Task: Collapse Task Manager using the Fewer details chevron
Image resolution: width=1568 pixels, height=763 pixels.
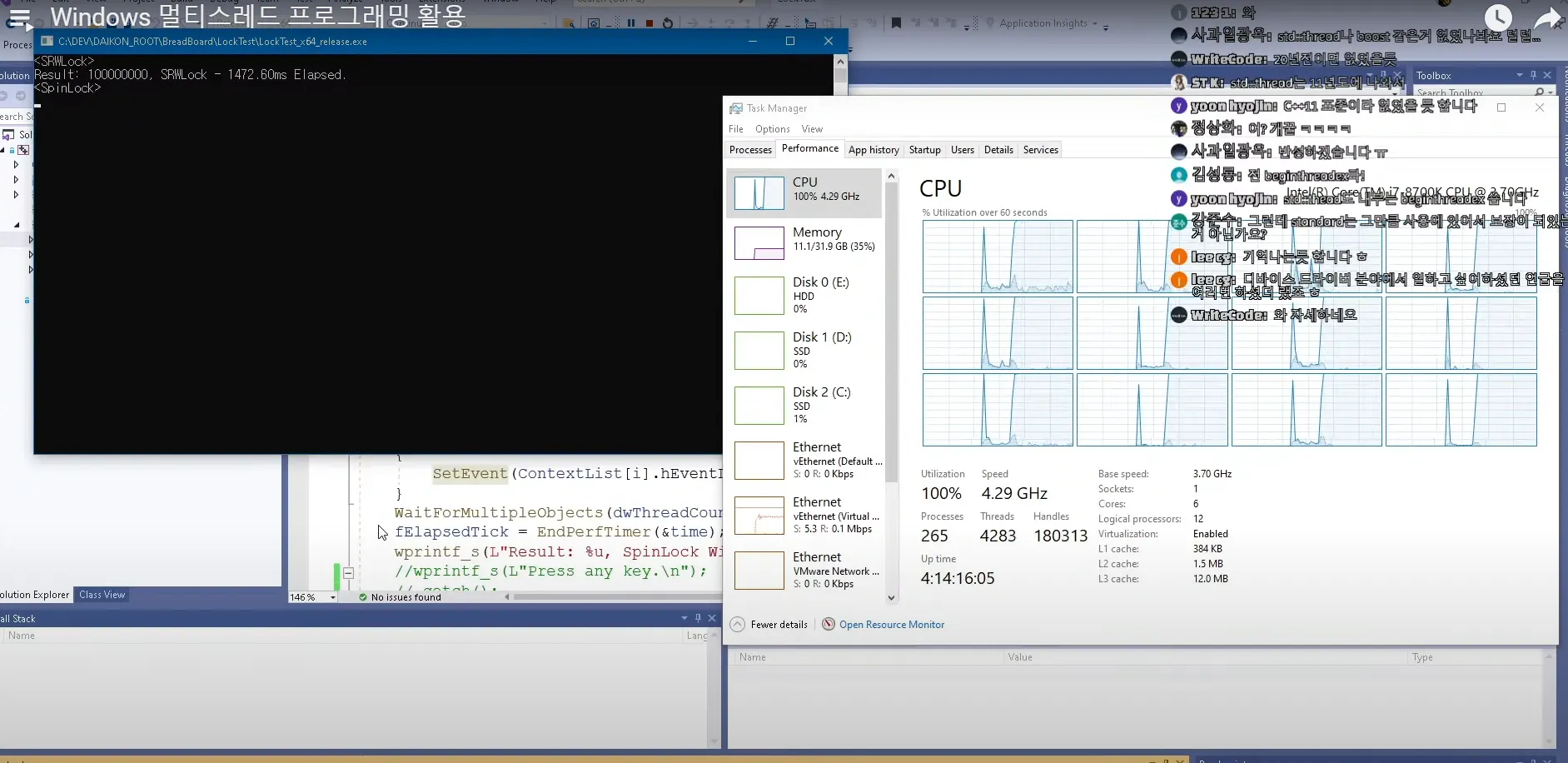Action: pyautogui.click(x=737, y=624)
